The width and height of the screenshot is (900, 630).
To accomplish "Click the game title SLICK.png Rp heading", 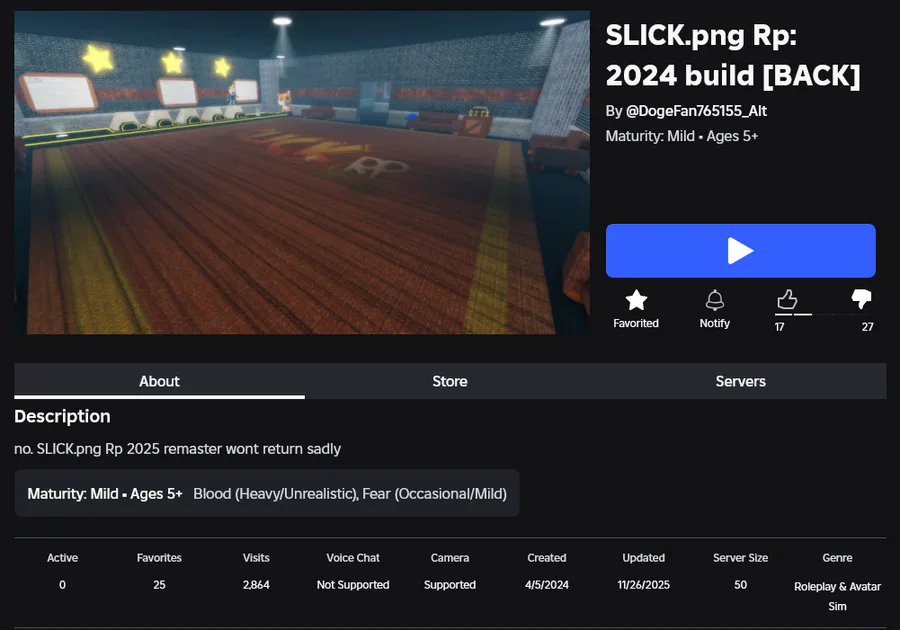I will click(x=733, y=55).
